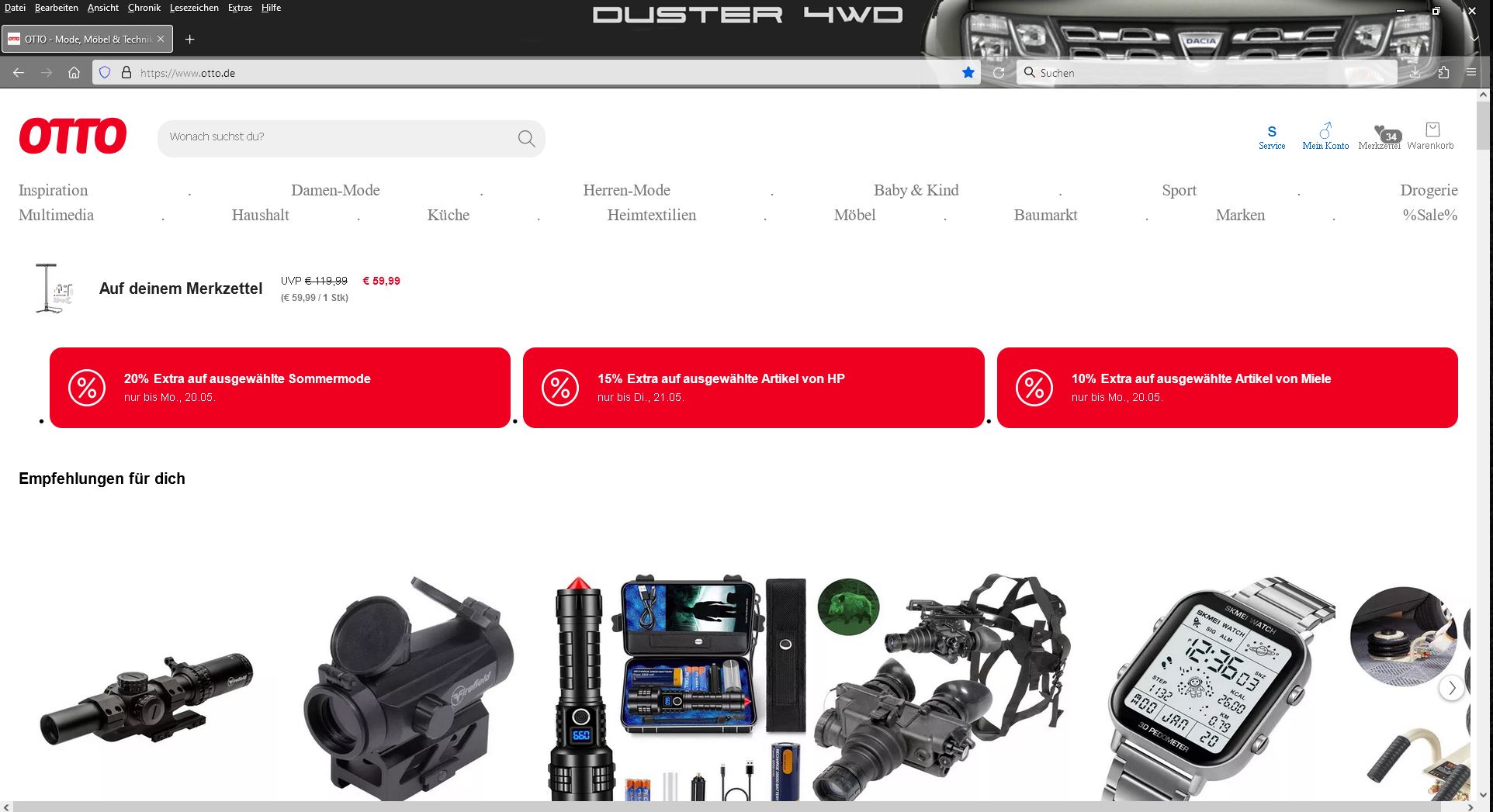The width and height of the screenshot is (1493, 812).
Task: Click the OTTO logo
Action: click(73, 136)
